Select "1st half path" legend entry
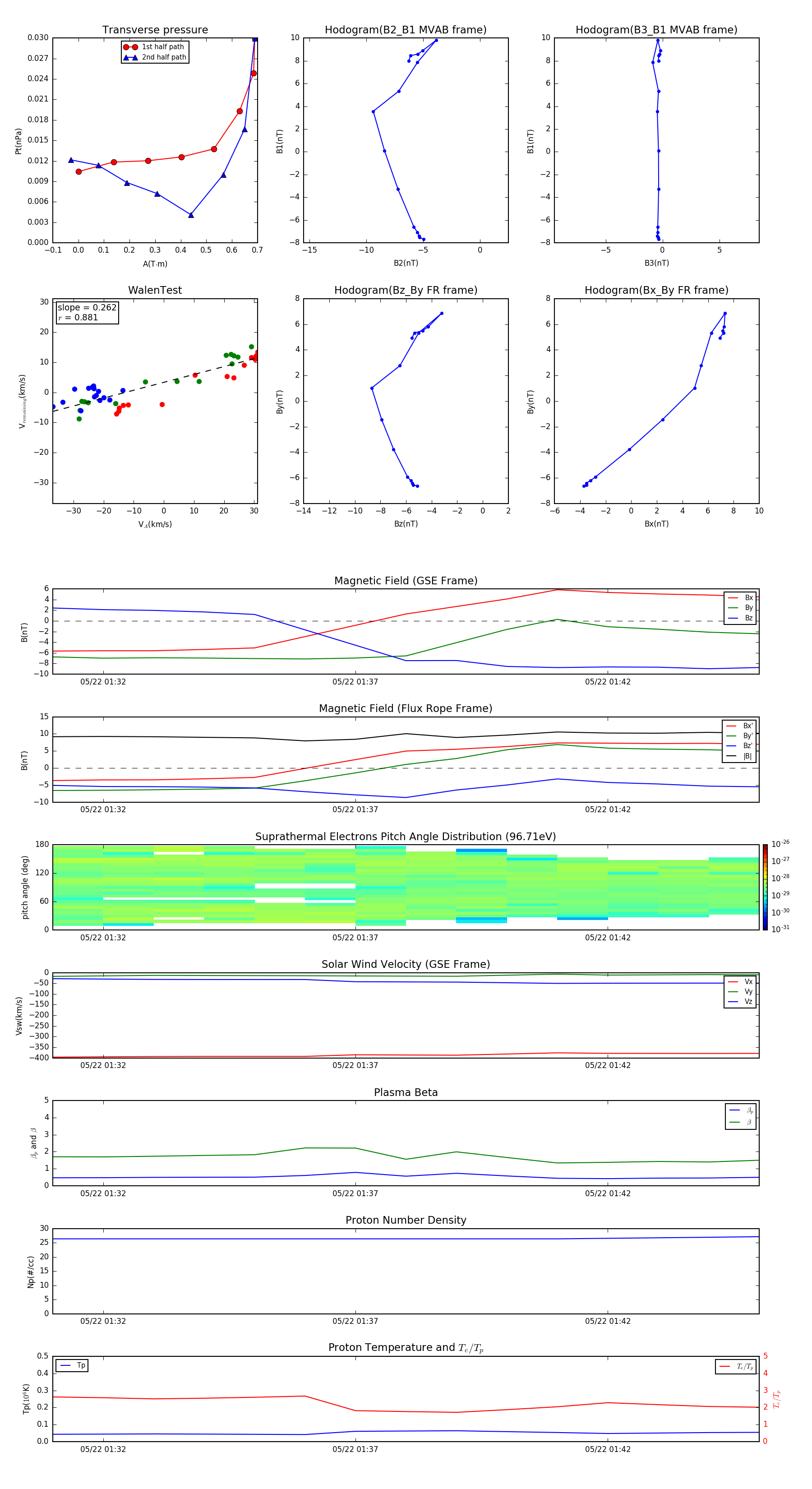Viewport: 812px width, 1489px height. 155,47
